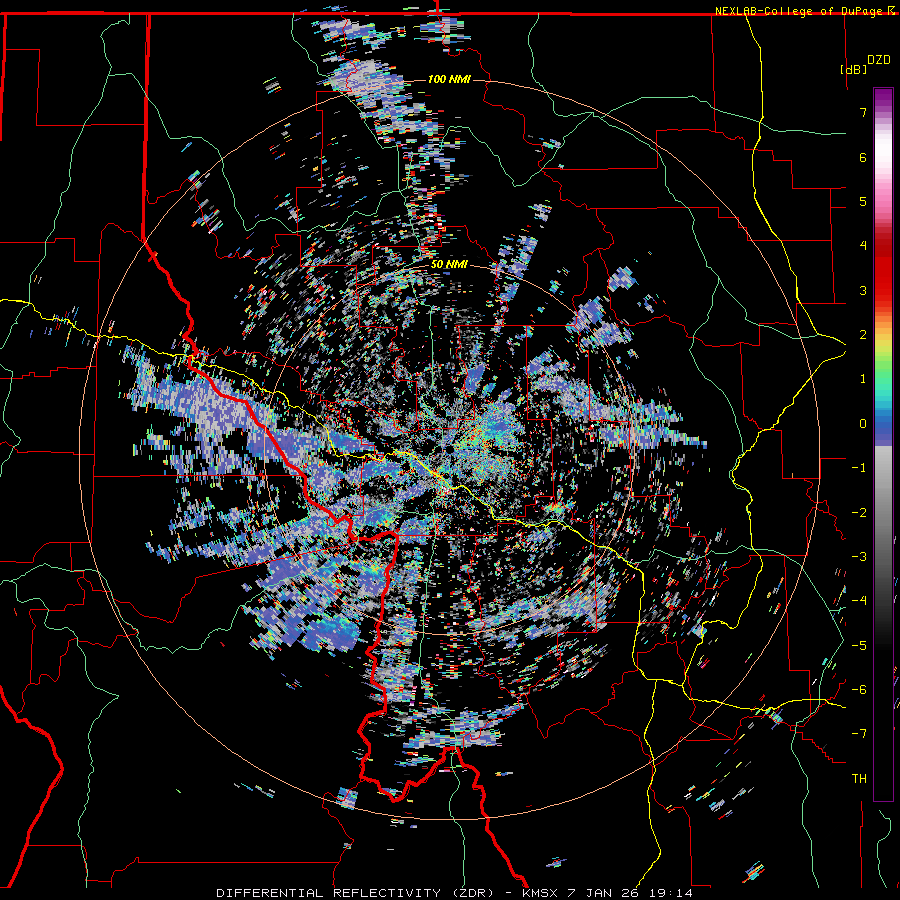The height and width of the screenshot is (900, 900).
Task: Click the 2 value on the color scale
Action: (x=863, y=335)
